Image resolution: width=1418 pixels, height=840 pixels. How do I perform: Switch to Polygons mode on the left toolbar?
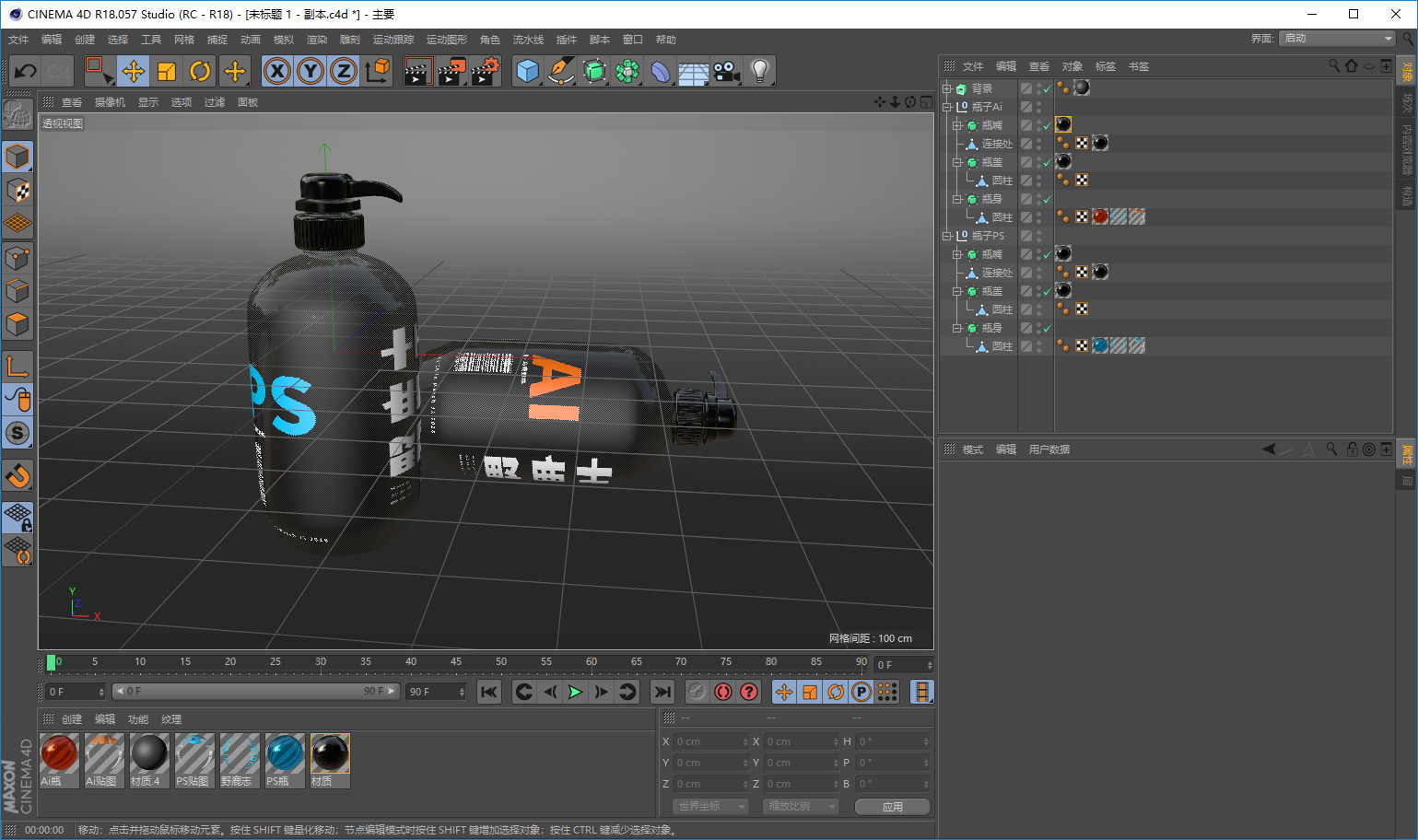coord(18,324)
